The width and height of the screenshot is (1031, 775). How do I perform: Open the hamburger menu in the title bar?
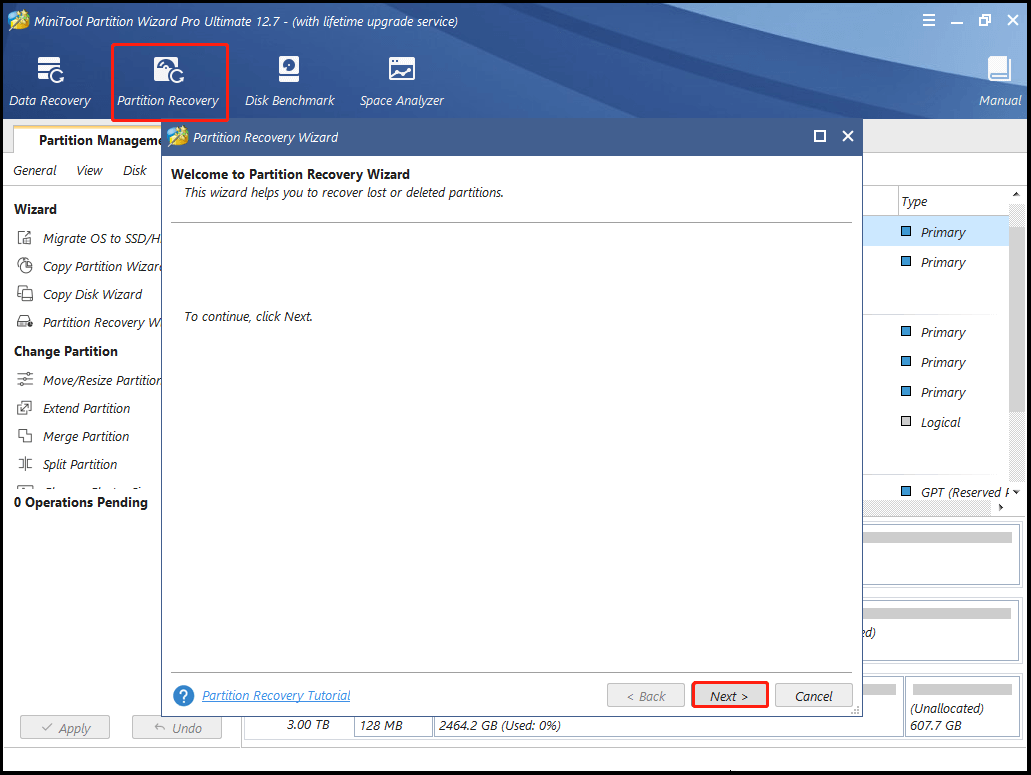click(x=928, y=20)
